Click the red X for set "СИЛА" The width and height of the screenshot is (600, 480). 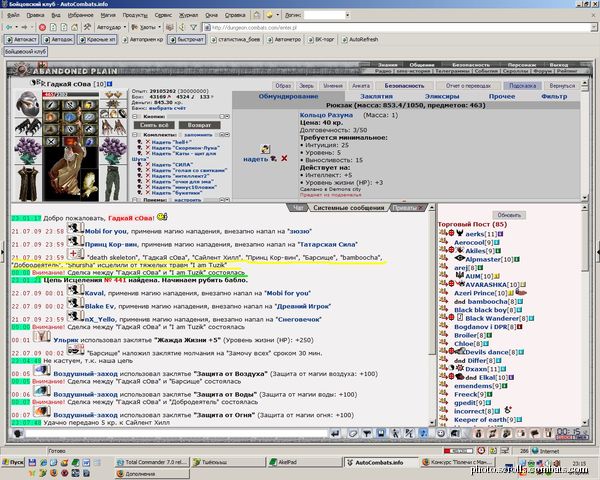click(148, 165)
